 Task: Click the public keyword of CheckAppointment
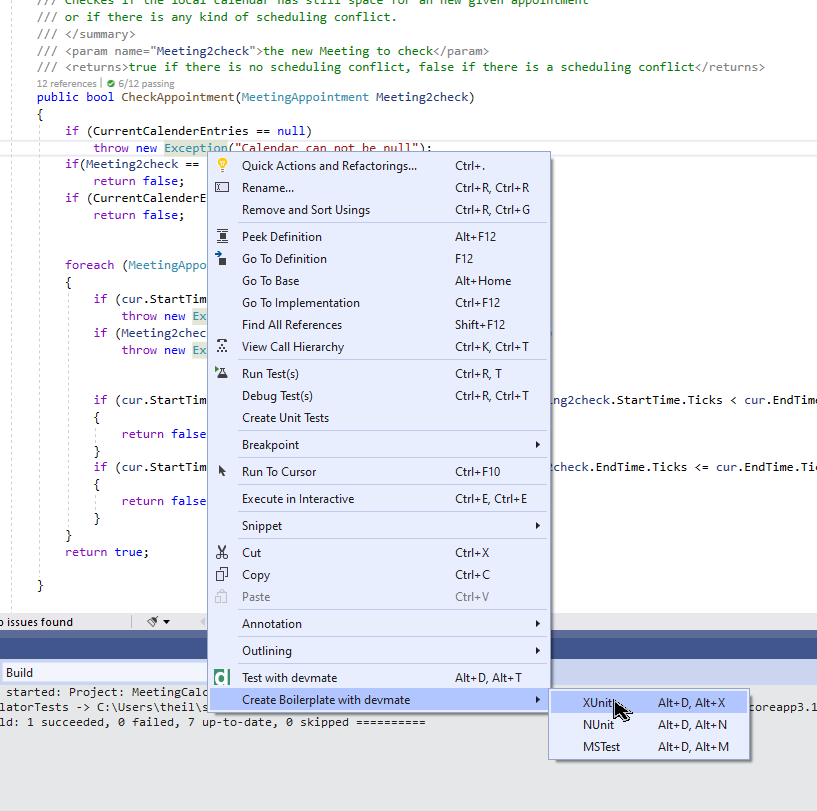point(57,97)
